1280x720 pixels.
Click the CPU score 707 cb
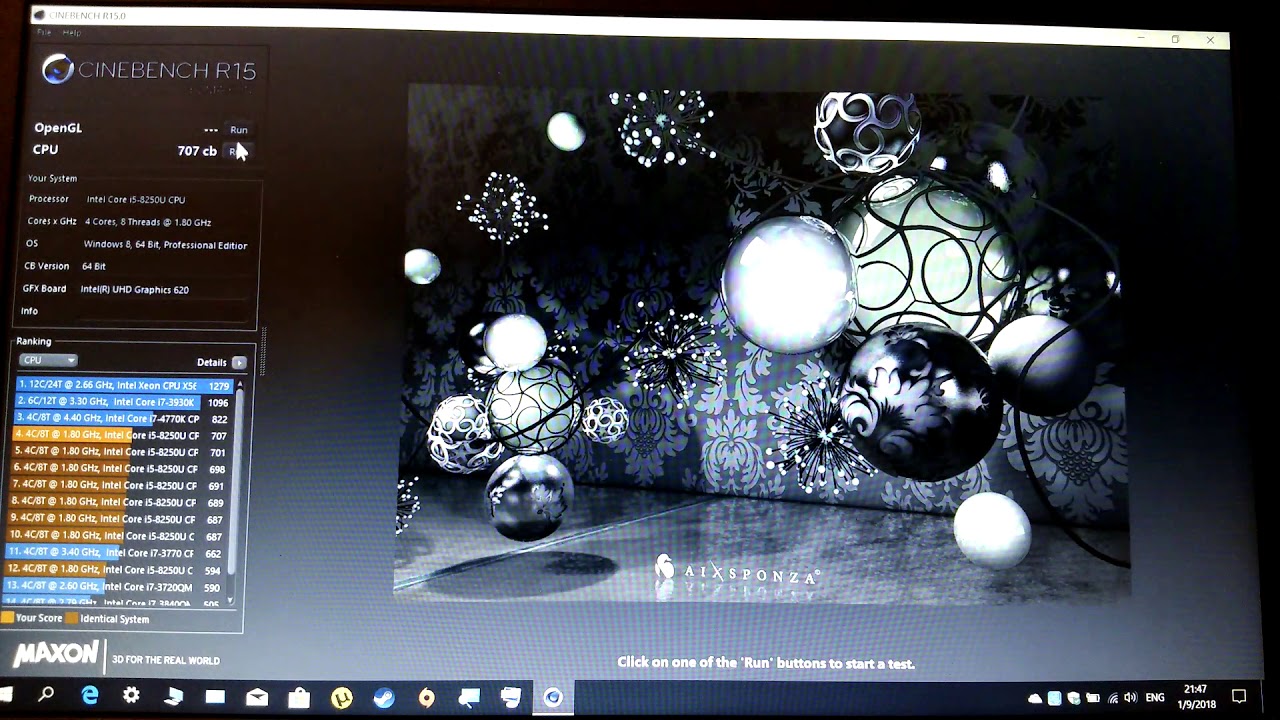coord(197,151)
